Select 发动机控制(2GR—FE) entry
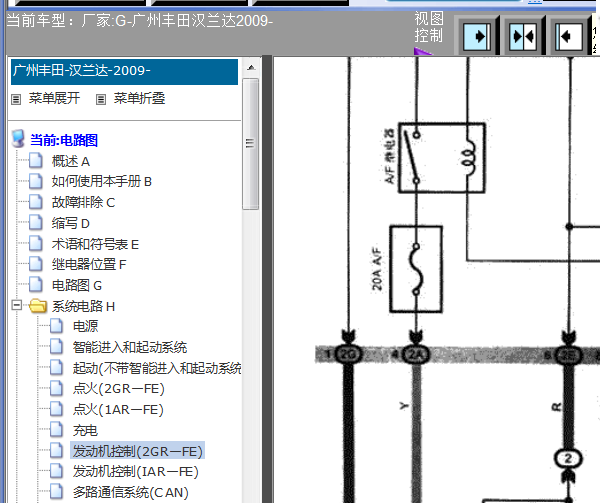 [x=137, y=451]
